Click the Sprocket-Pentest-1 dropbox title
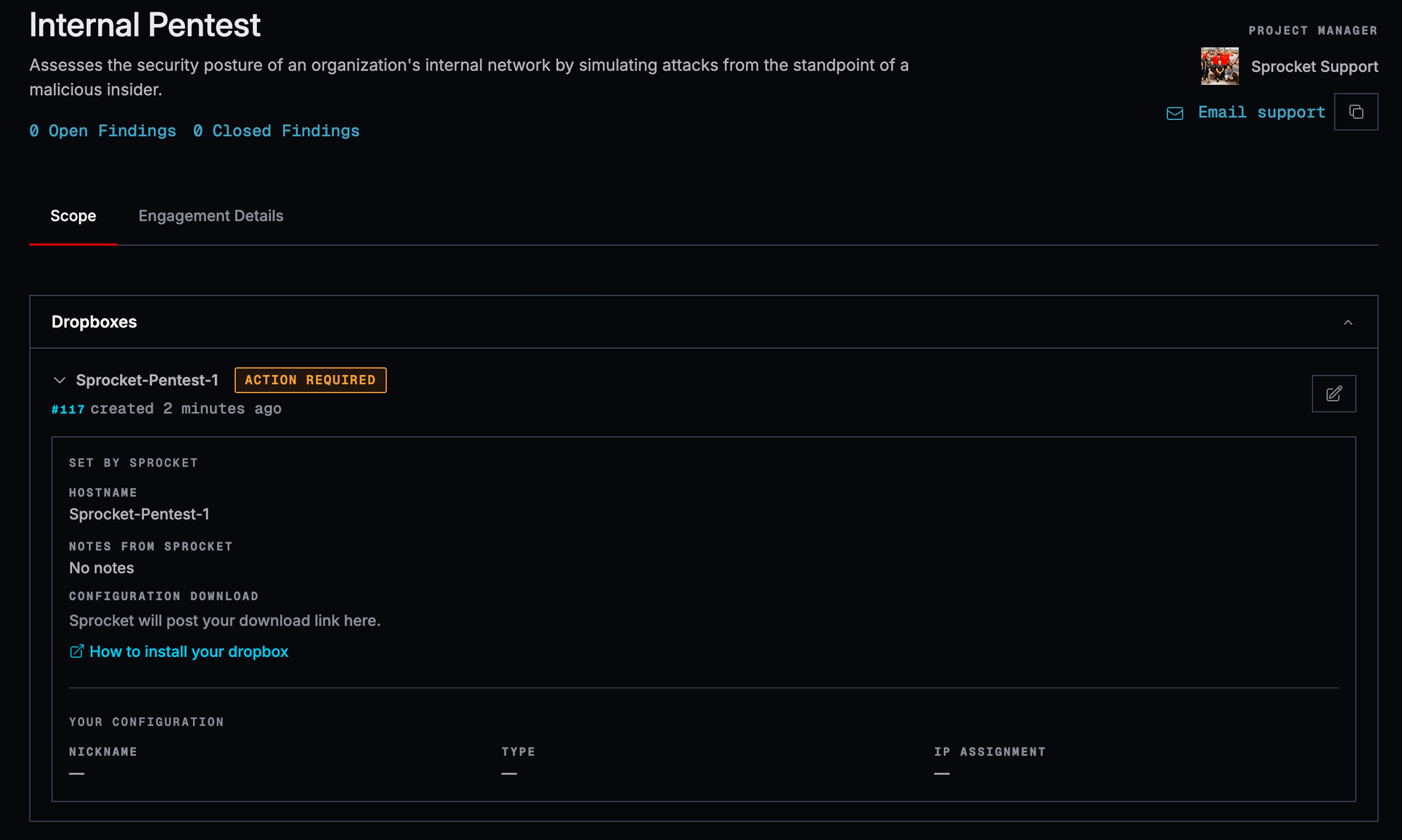Screen dimensions: 1402x840 point(147,380)
